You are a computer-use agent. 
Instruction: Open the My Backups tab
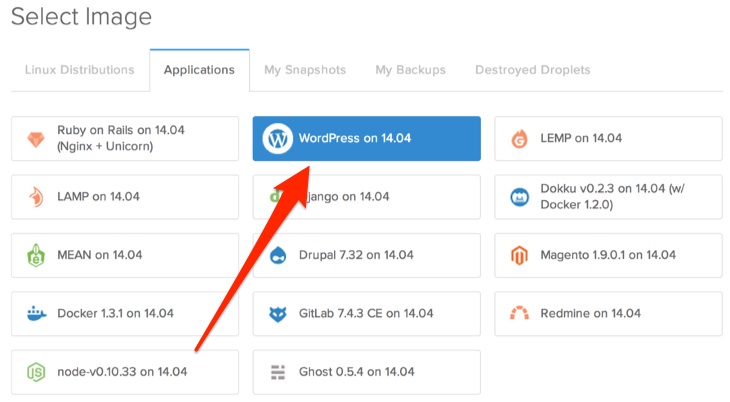coord(411,70)
